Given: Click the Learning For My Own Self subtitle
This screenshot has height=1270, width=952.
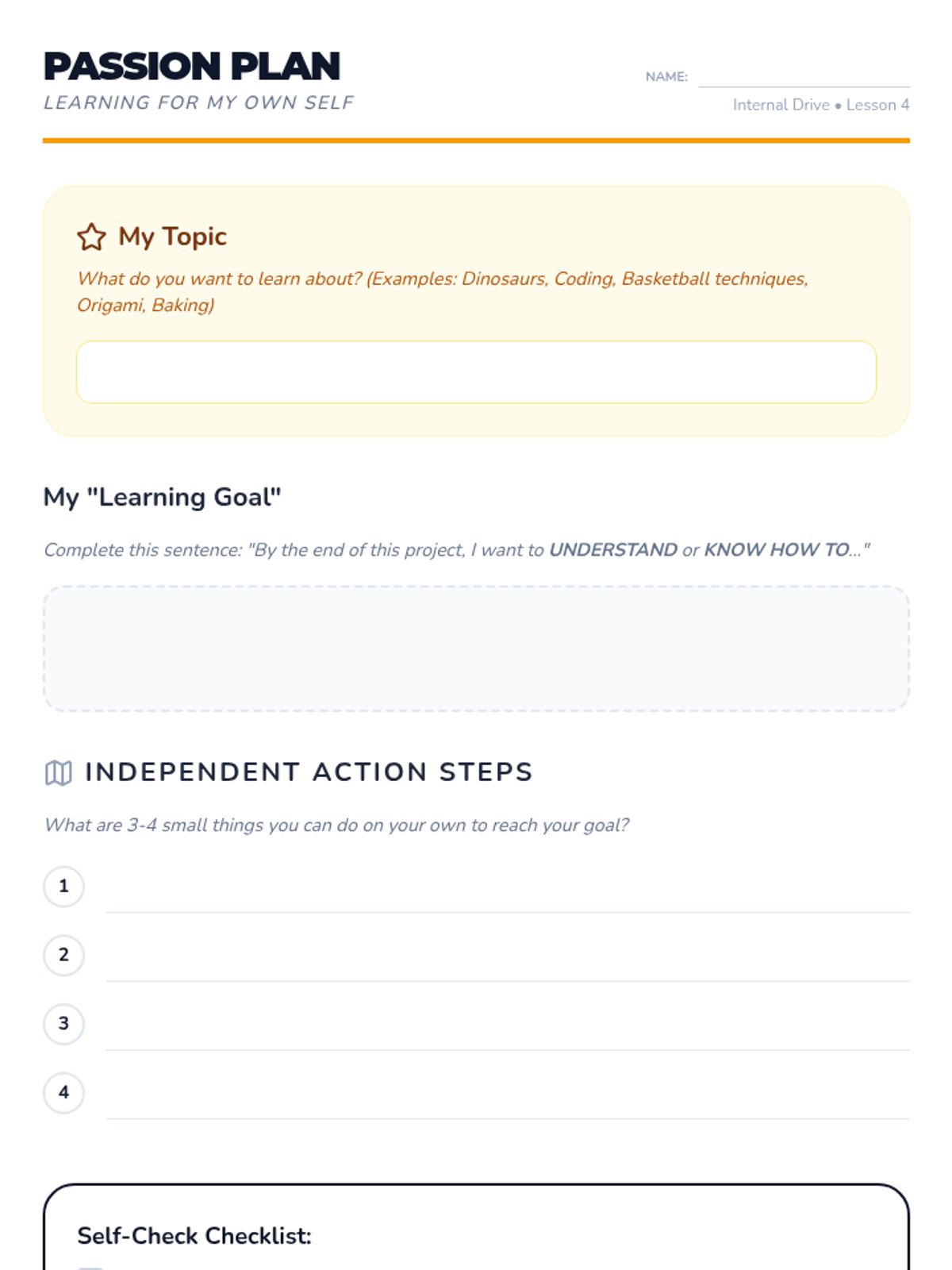Looking at the screenshot, I should [x=198, y=102].
